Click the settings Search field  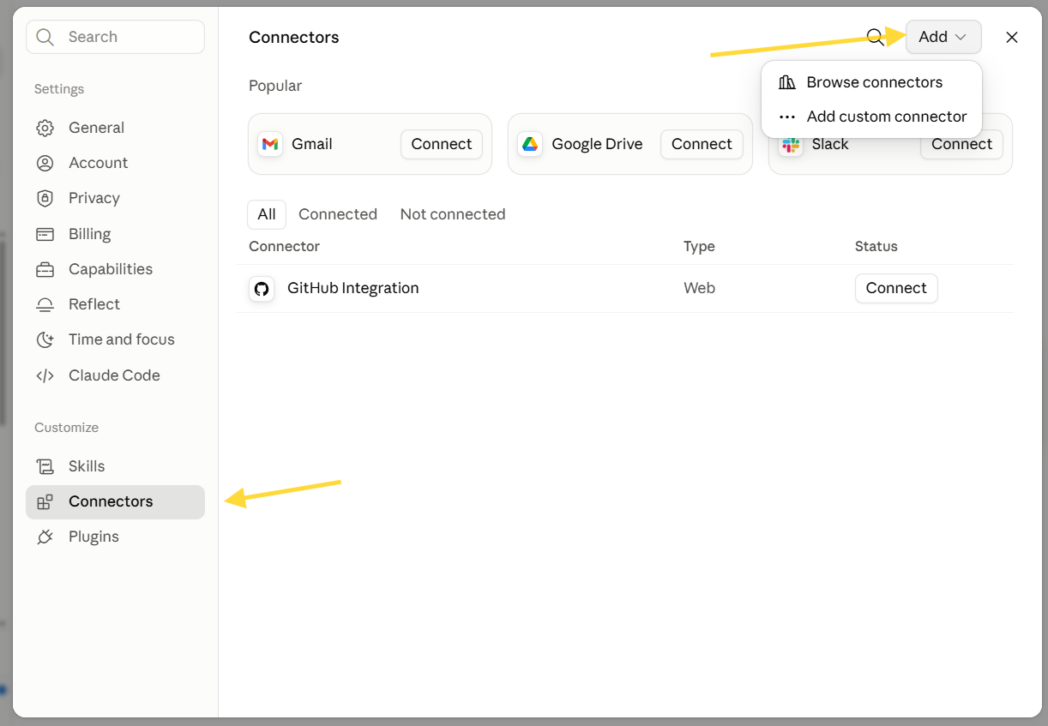tap(115, 37)
